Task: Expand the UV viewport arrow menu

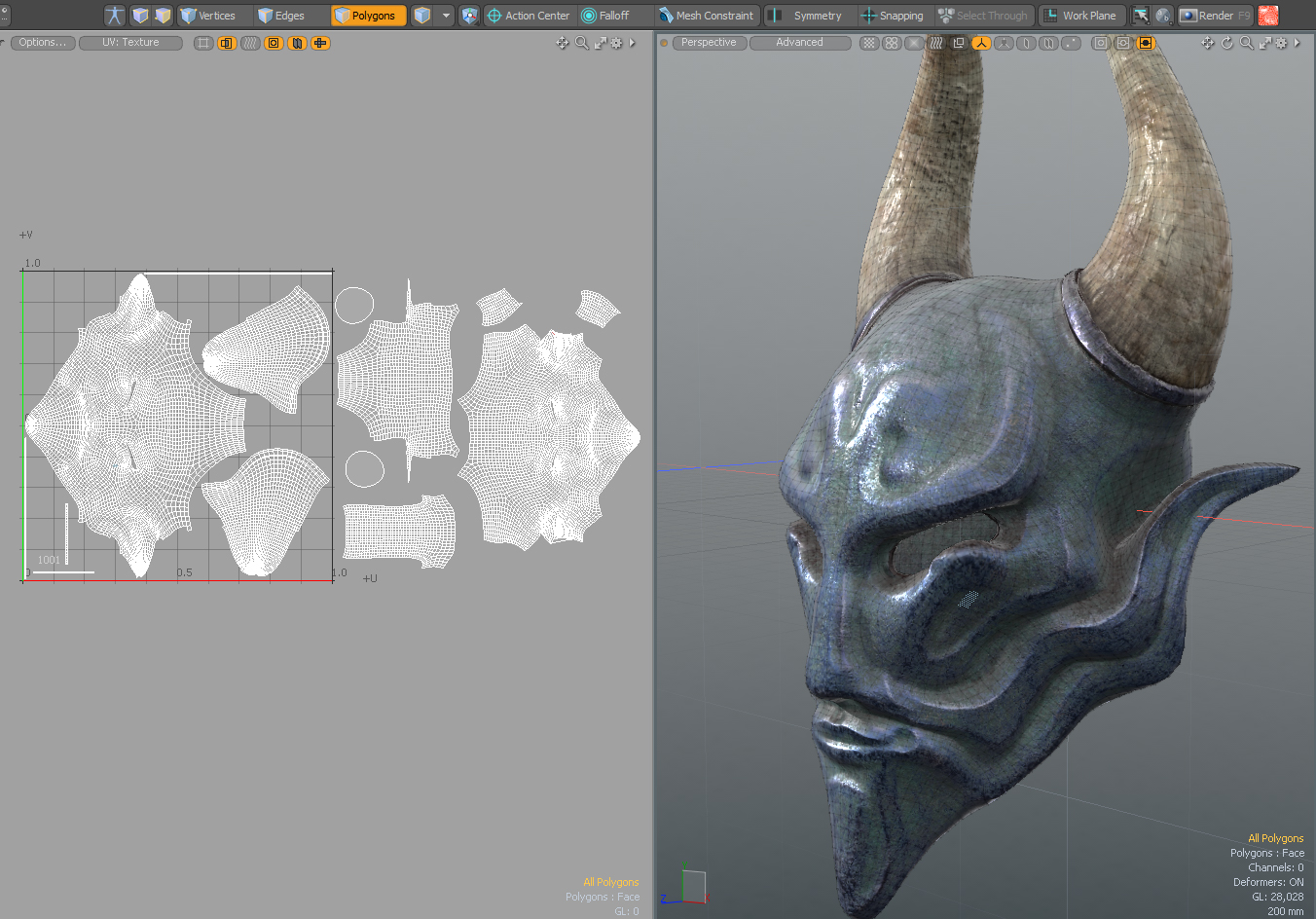Action: pyautogui.click(x=633, y=43)
